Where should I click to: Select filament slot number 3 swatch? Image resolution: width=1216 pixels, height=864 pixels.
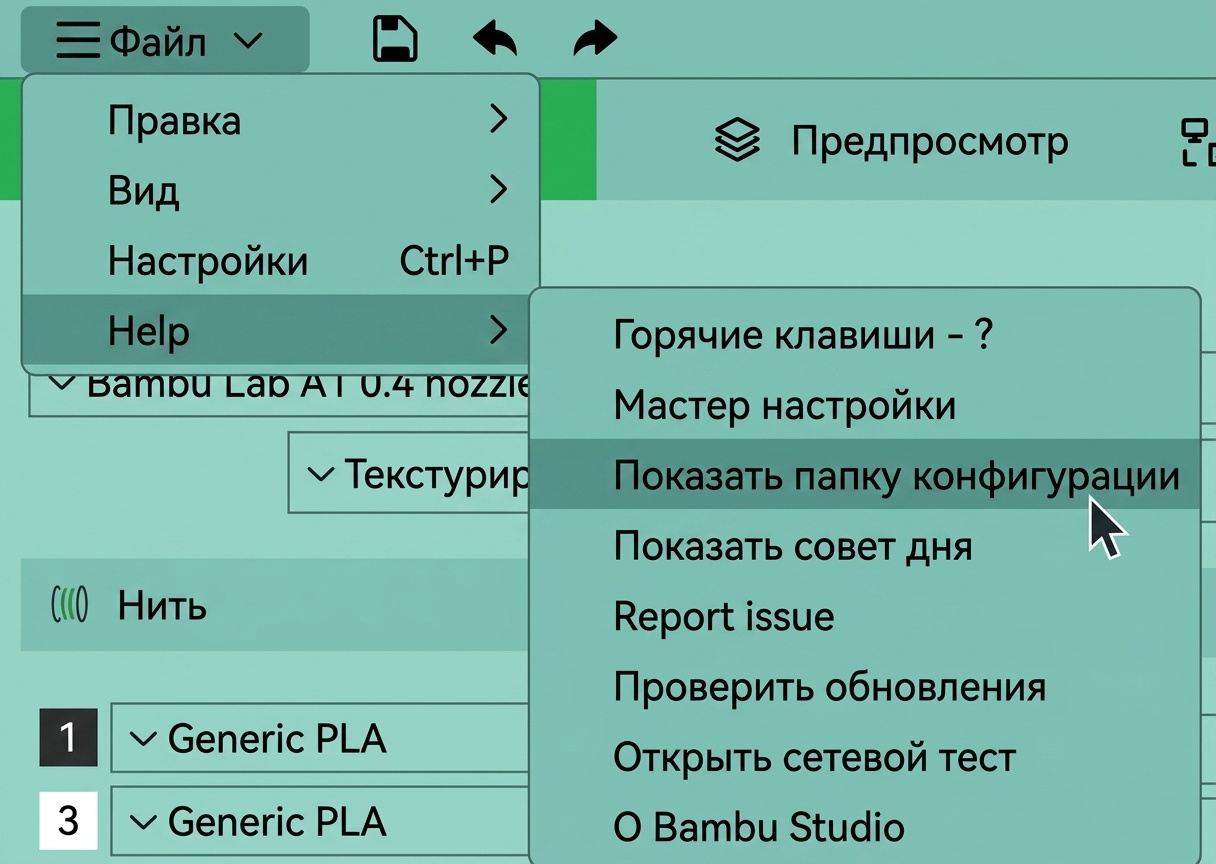click(68, 821)
